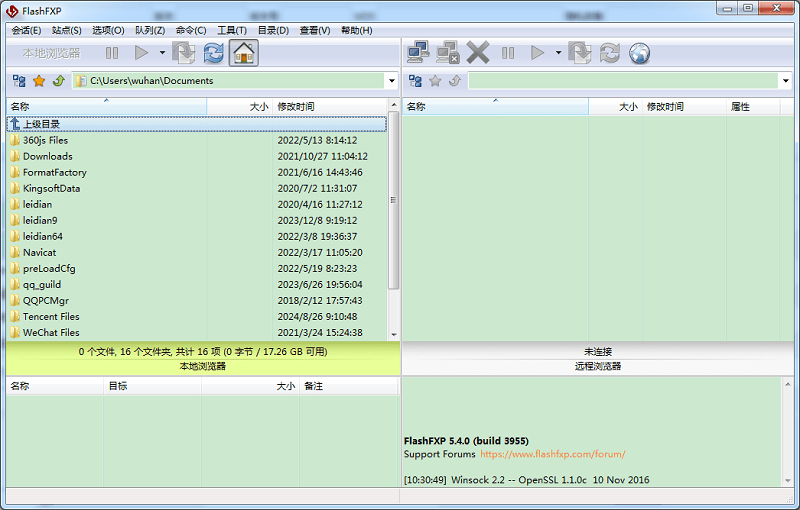The height and width of the screenshot is (510, 800).
Task: Refresh the local file list
Action: coord(213,53)
